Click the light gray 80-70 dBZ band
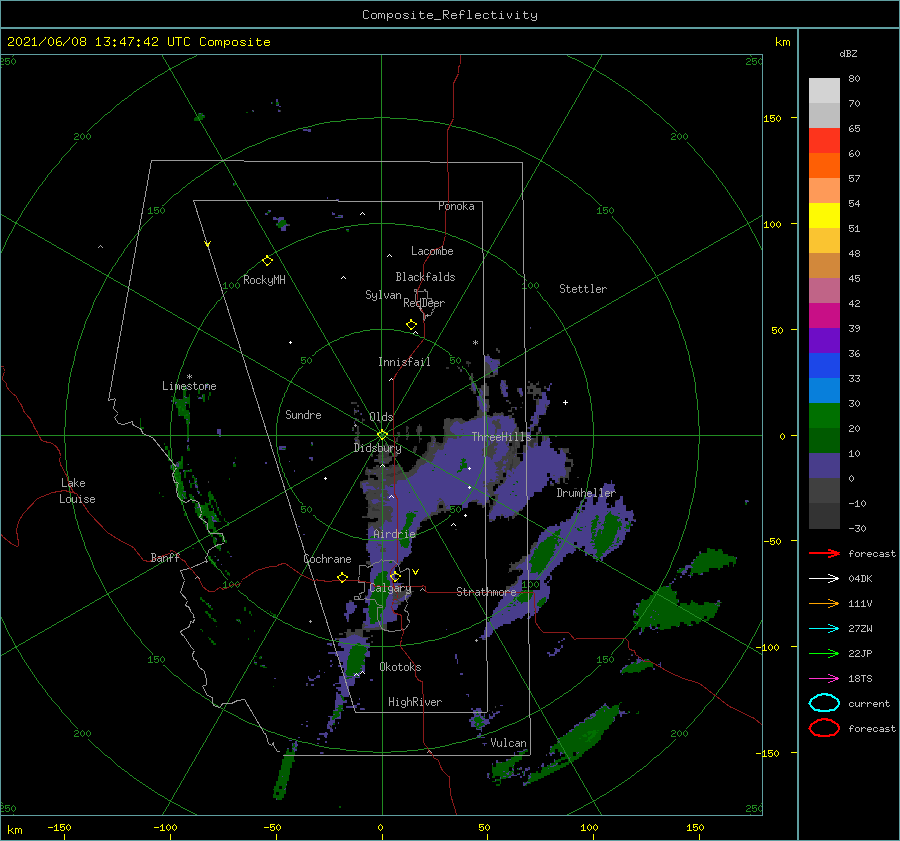 pyautogui.click(x=824, y=91)
